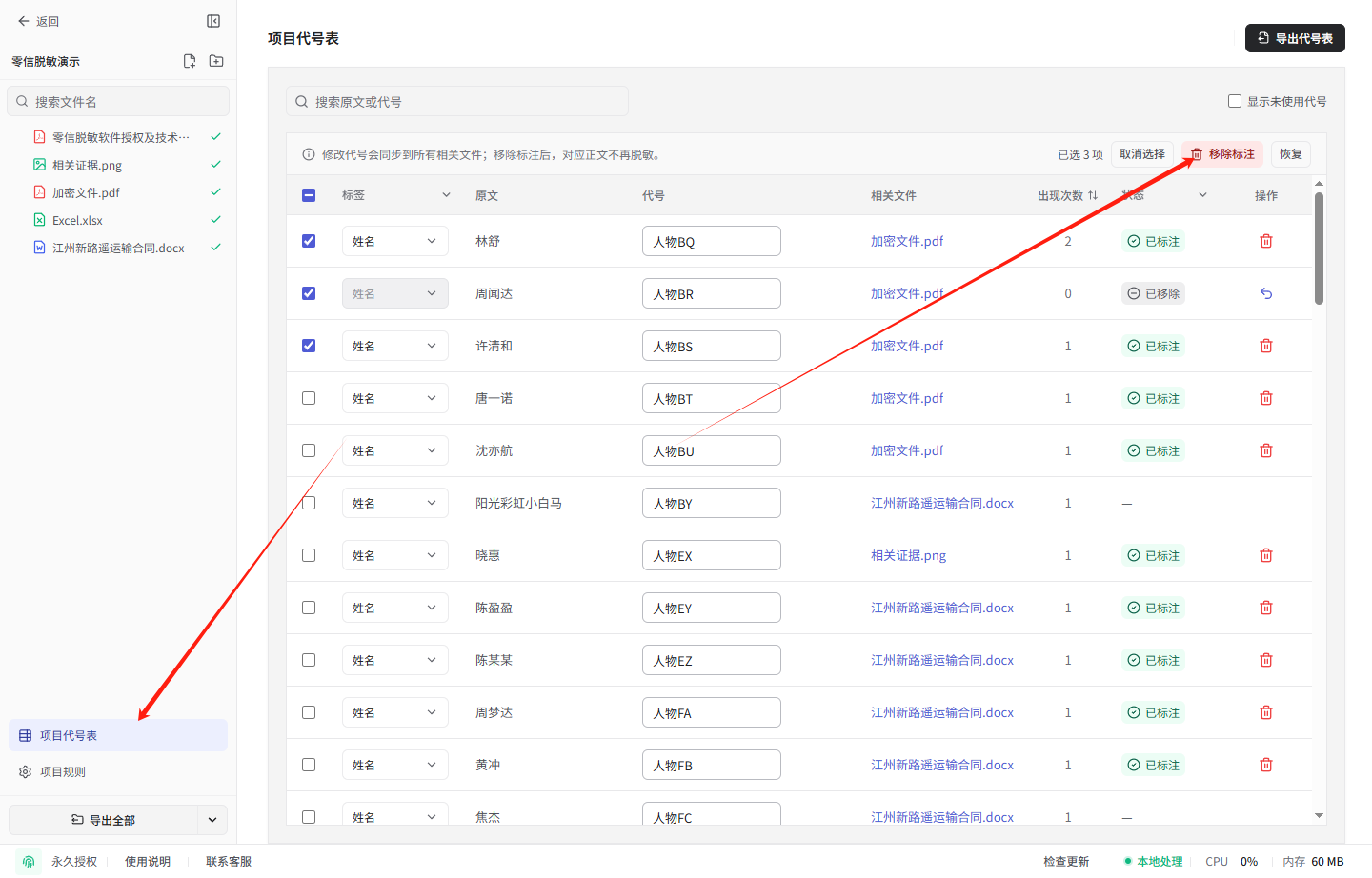Click the new file icon in sidebar header
Viewport: 1372px width, 878px height.
point(190,61)
